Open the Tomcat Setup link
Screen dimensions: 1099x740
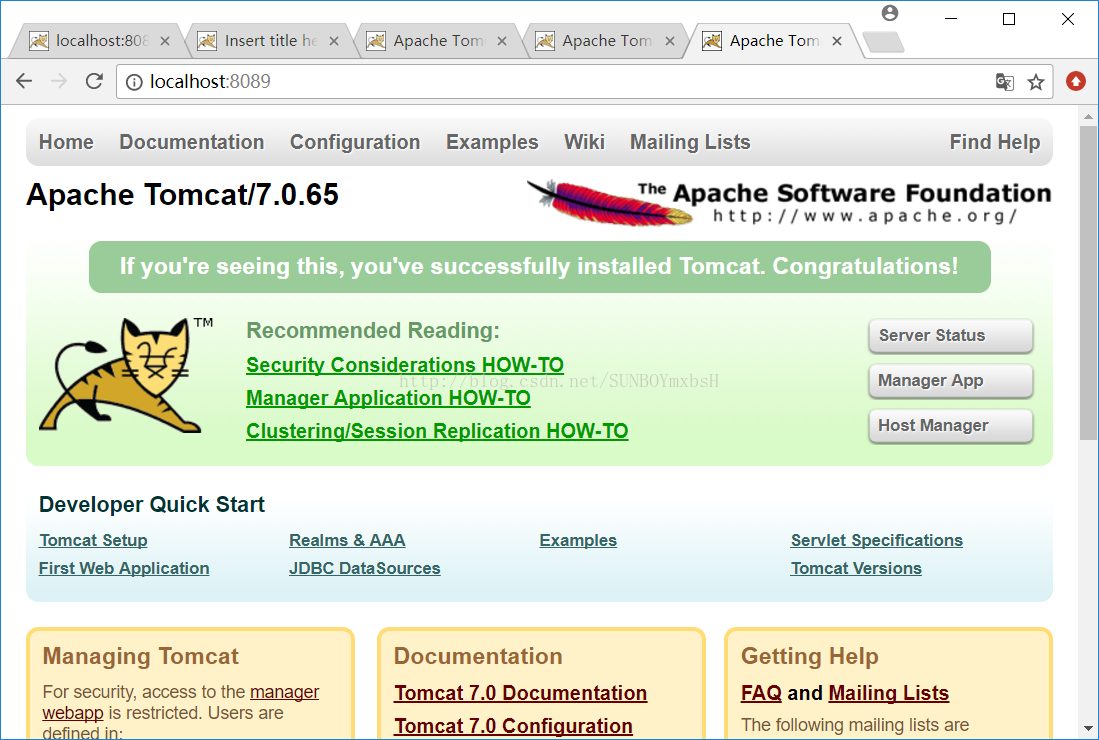tap(93, 540)
